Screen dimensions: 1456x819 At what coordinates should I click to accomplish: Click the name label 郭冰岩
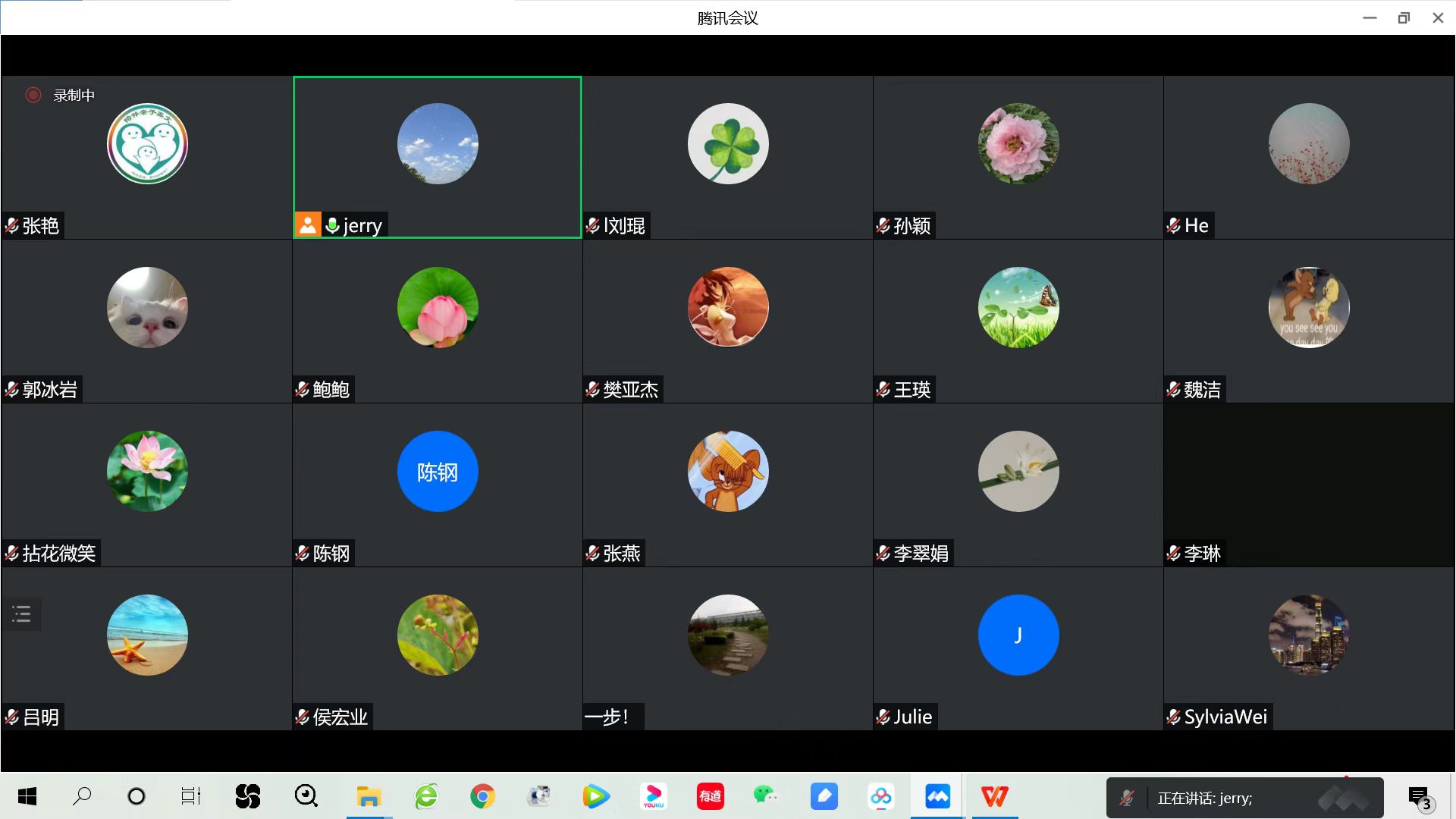50,390
